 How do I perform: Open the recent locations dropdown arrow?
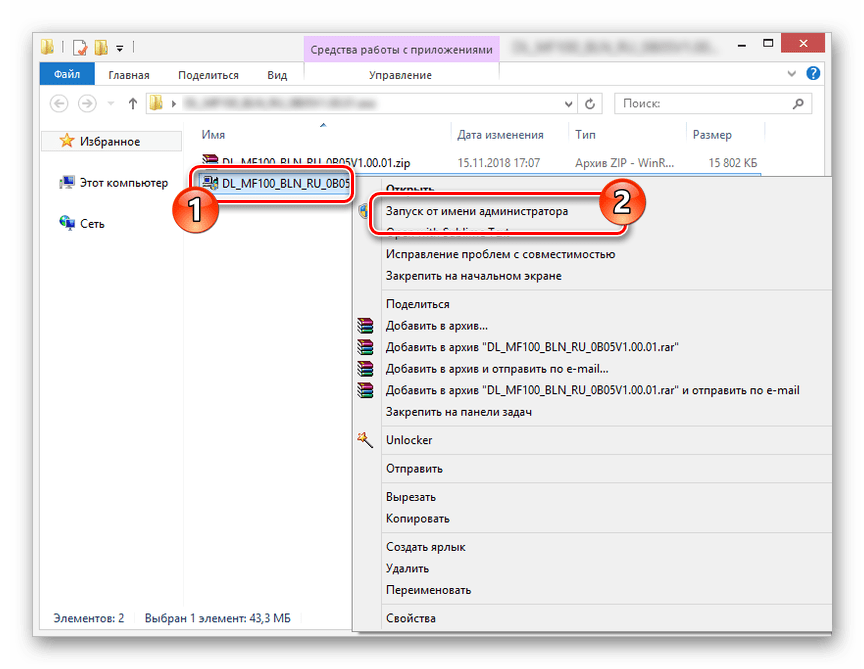click(111, 103)
